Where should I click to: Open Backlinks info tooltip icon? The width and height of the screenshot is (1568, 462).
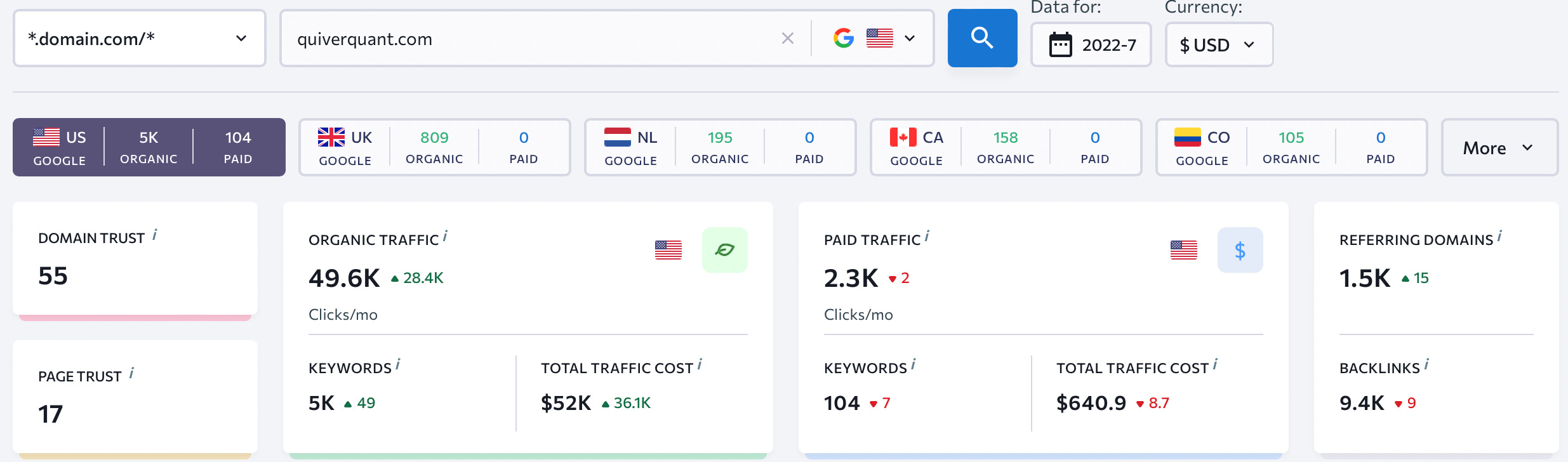click(1426, 364)
